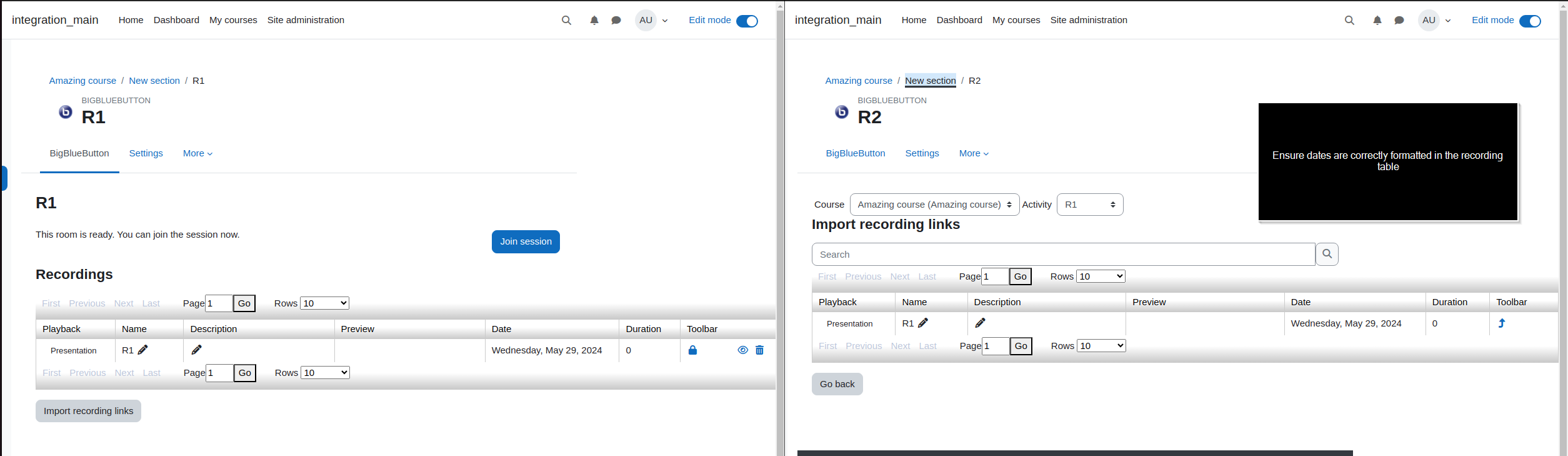Go to Home in left window

click(x=131, y=20)
